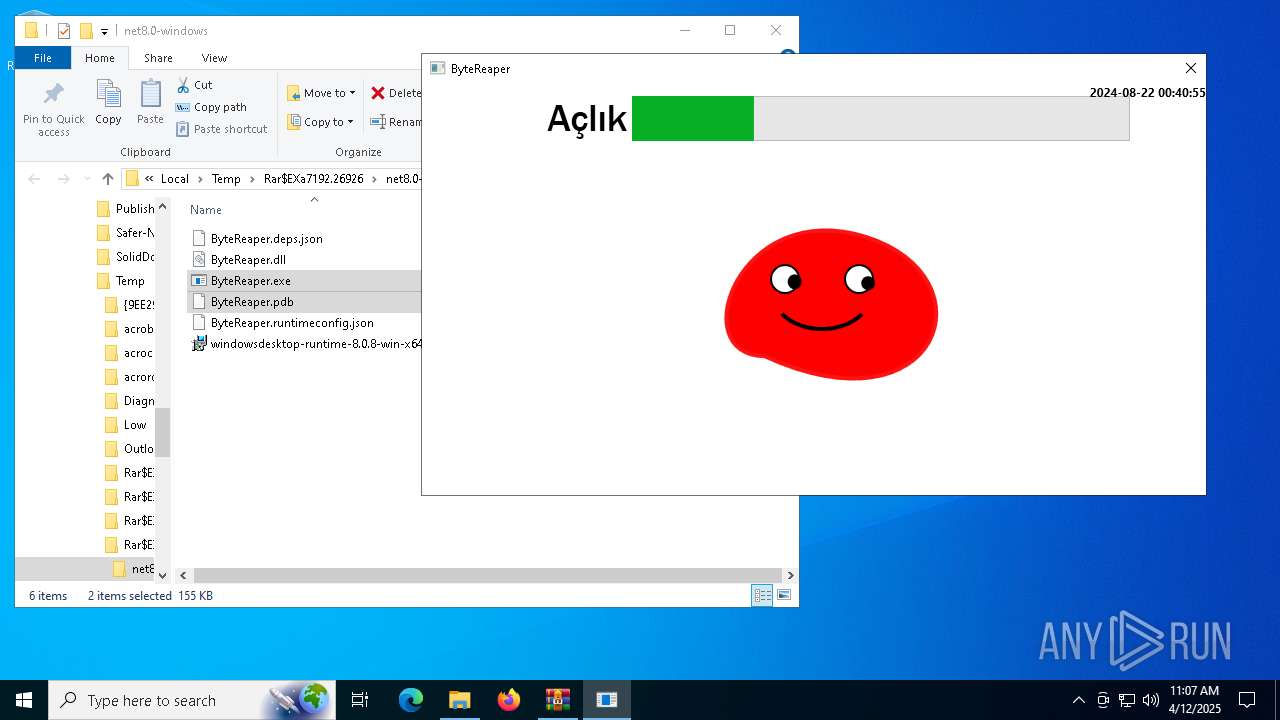Click the volume speaker tray icon

(1150, 700)
